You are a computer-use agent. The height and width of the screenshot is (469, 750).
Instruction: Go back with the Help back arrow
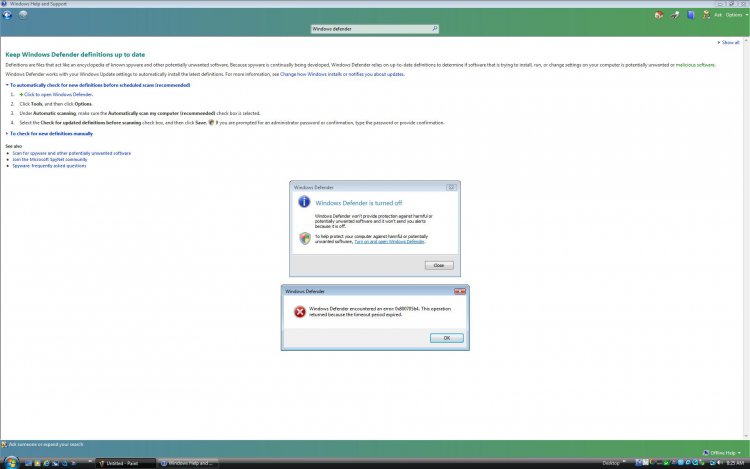pos(7,15)
